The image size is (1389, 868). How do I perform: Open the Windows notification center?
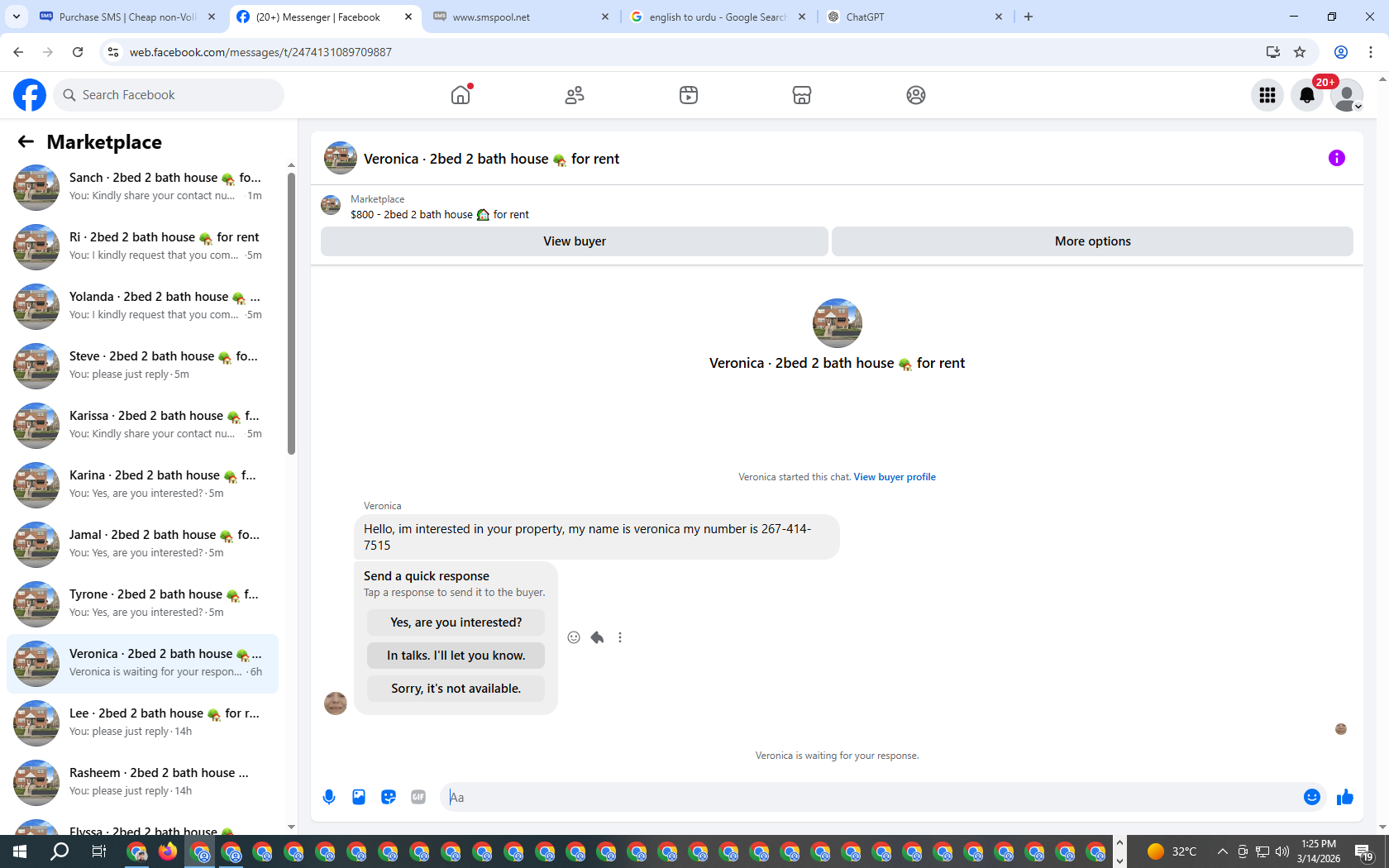tap(1363, 851)
